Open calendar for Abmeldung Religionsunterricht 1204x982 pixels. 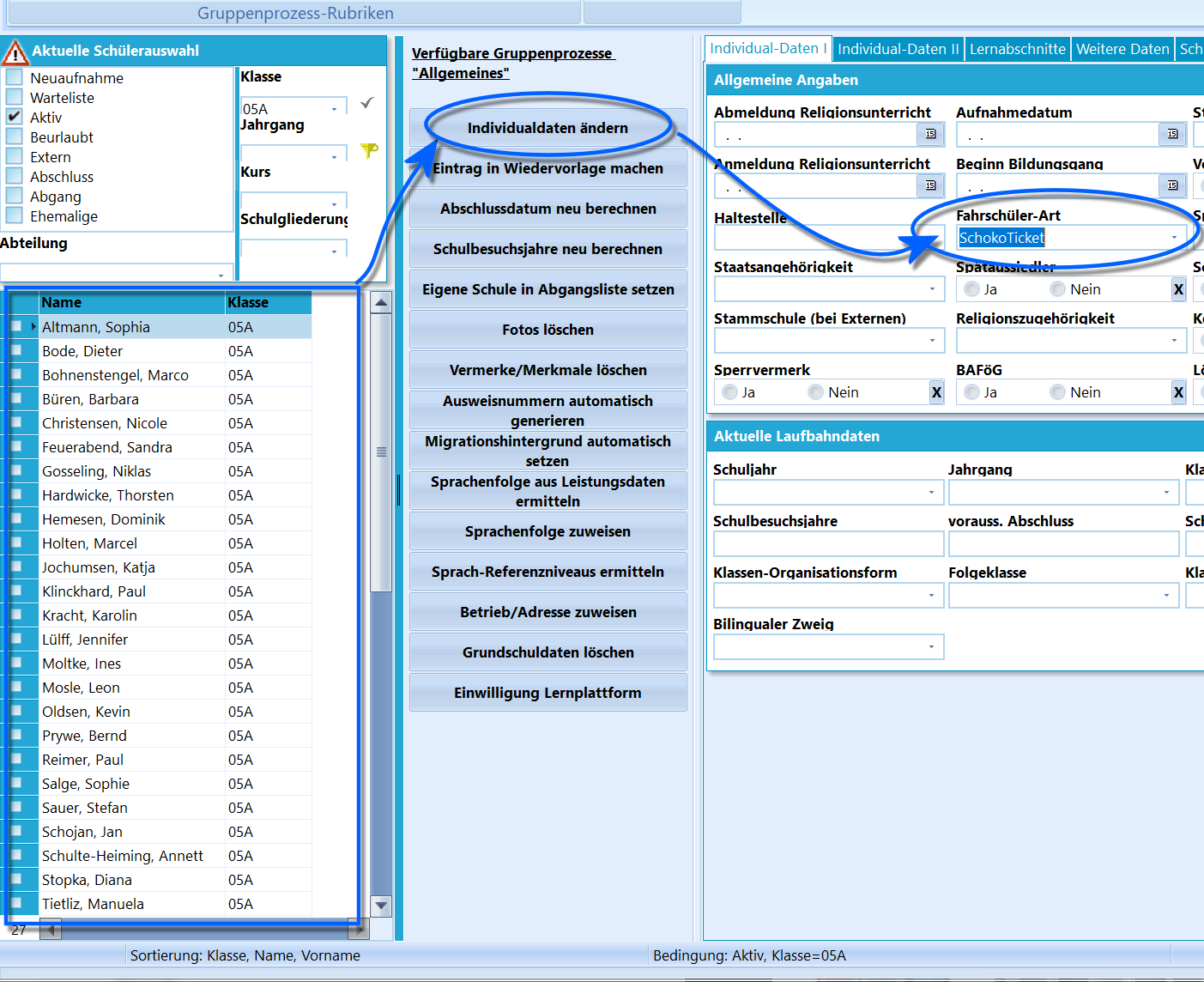pyautogui.click(x=930, y=134)
